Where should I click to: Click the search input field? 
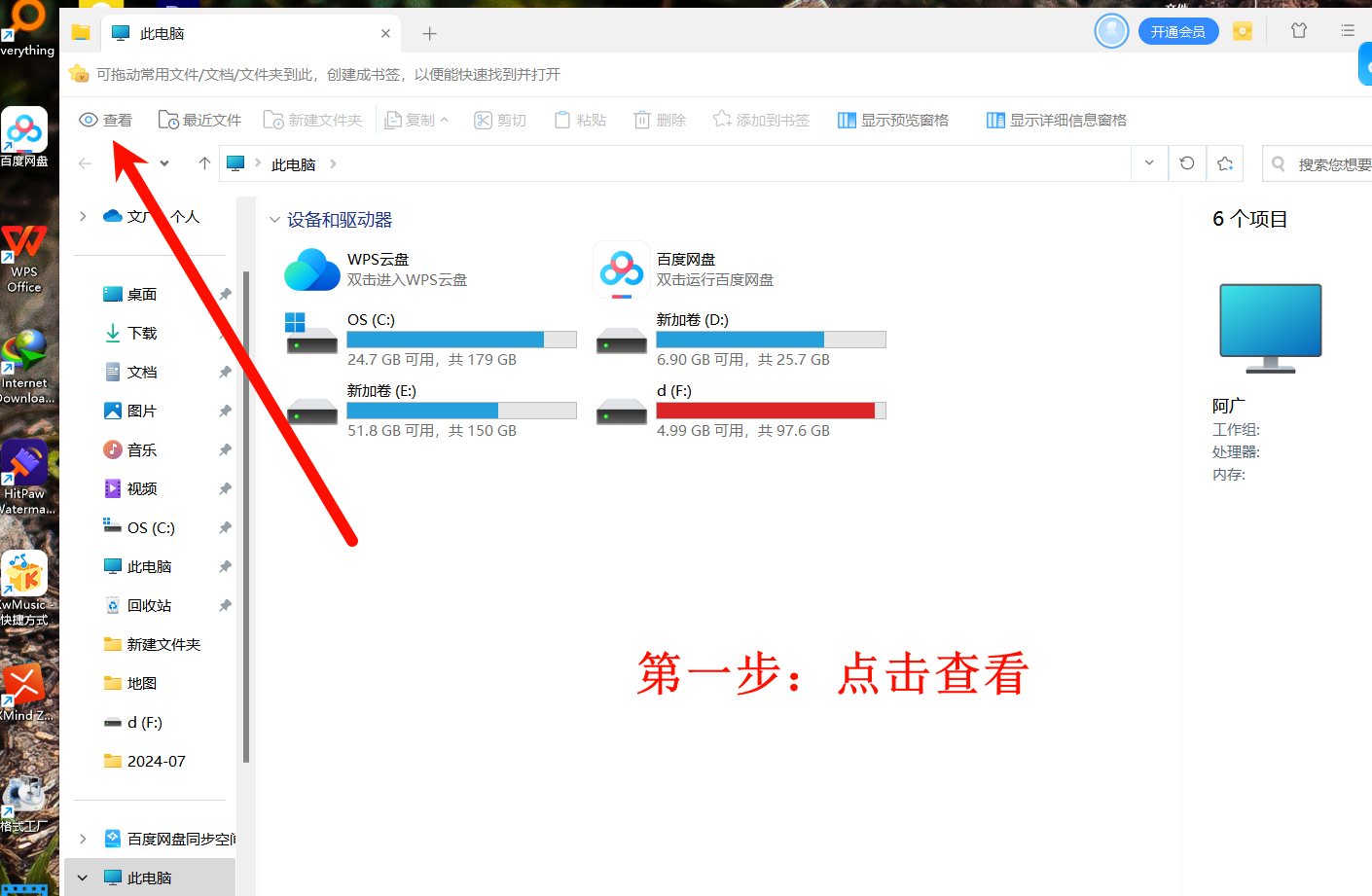(x=1331, y=164)
